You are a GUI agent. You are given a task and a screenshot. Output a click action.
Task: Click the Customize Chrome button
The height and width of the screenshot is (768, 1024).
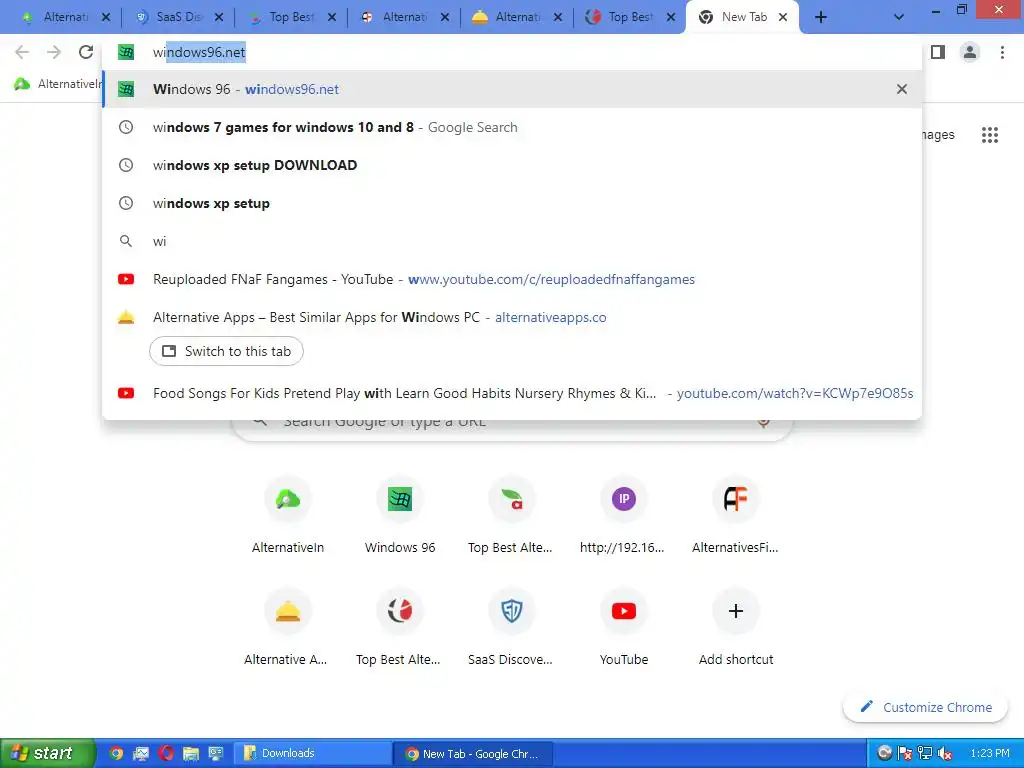coord(925,707)
